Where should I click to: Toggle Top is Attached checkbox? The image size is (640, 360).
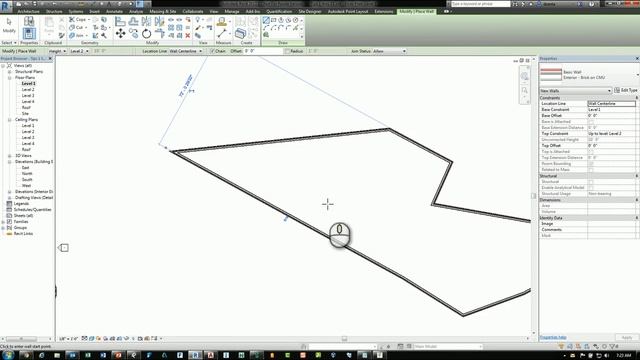tap(591, 151)
